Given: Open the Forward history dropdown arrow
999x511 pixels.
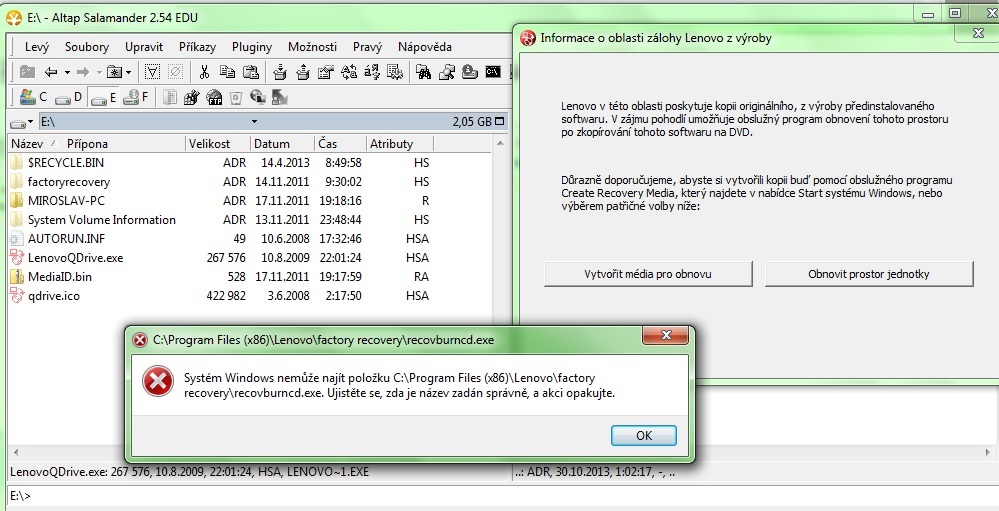Looking at the screenshot, I should pos(99,73).
